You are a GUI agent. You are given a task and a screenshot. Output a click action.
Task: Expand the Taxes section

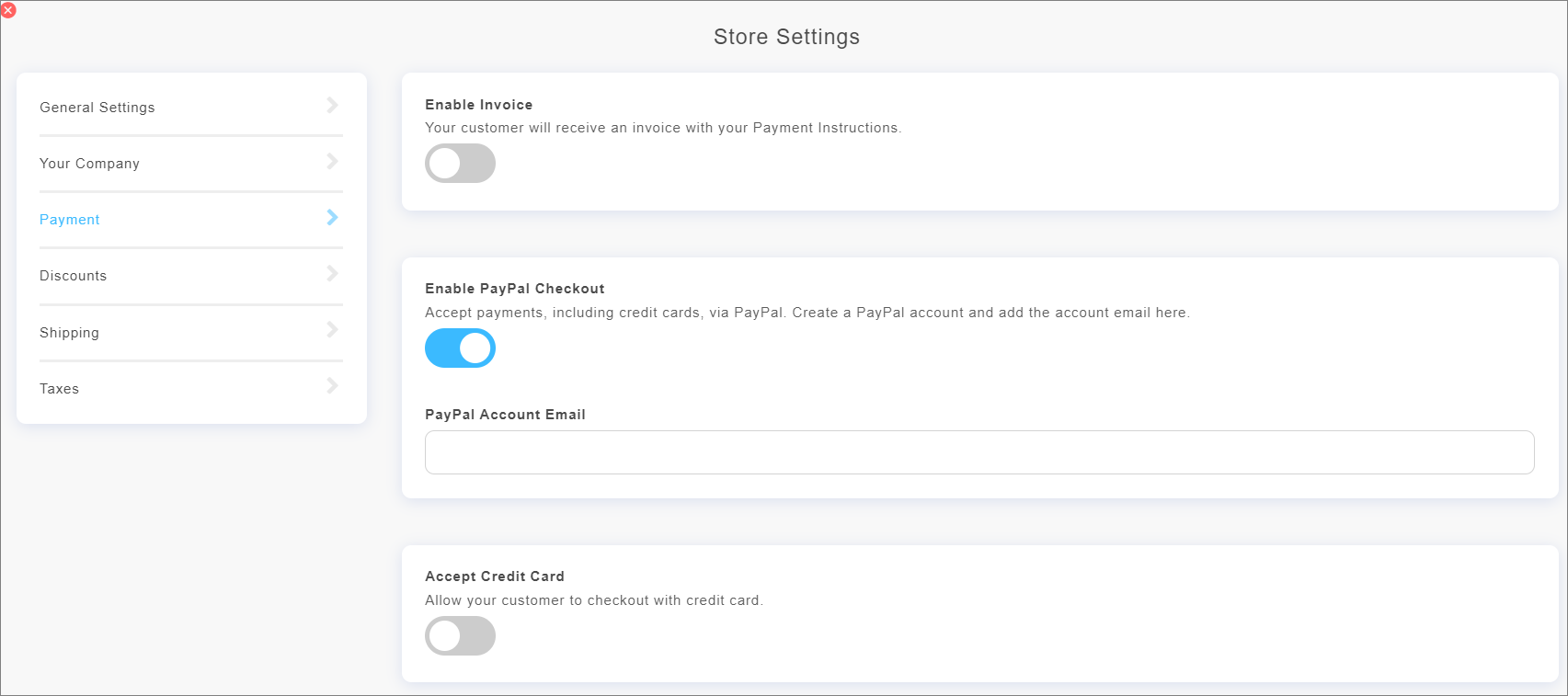tap(332, 387)
